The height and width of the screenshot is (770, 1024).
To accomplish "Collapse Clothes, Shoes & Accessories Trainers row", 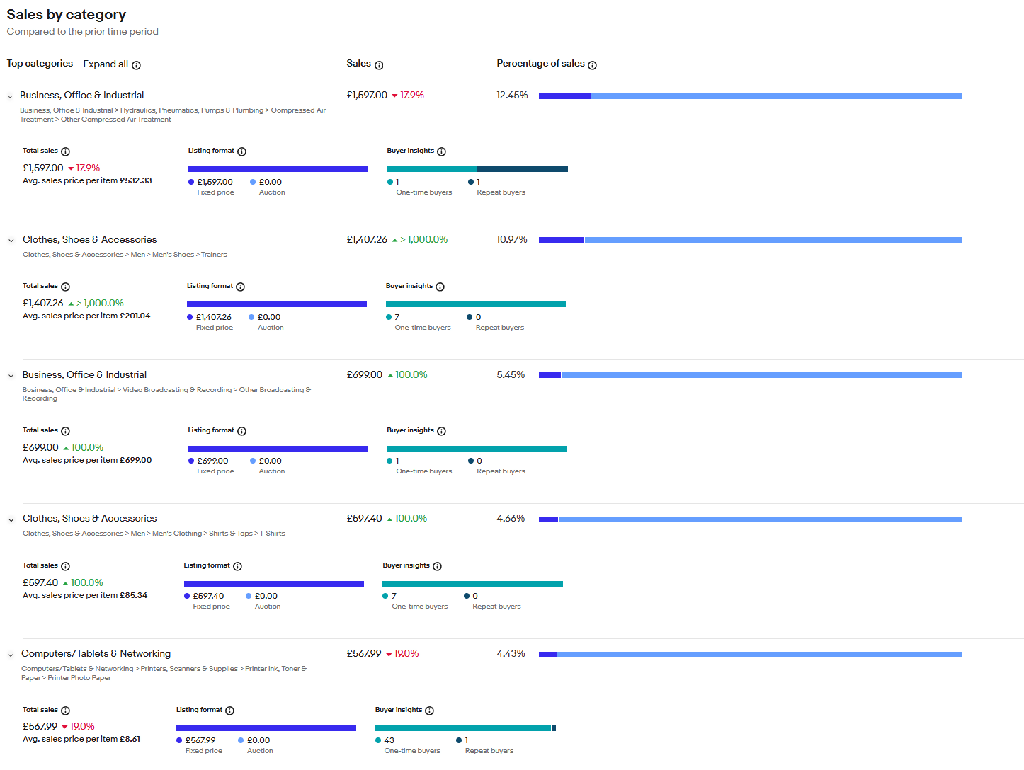I will 10,240.
